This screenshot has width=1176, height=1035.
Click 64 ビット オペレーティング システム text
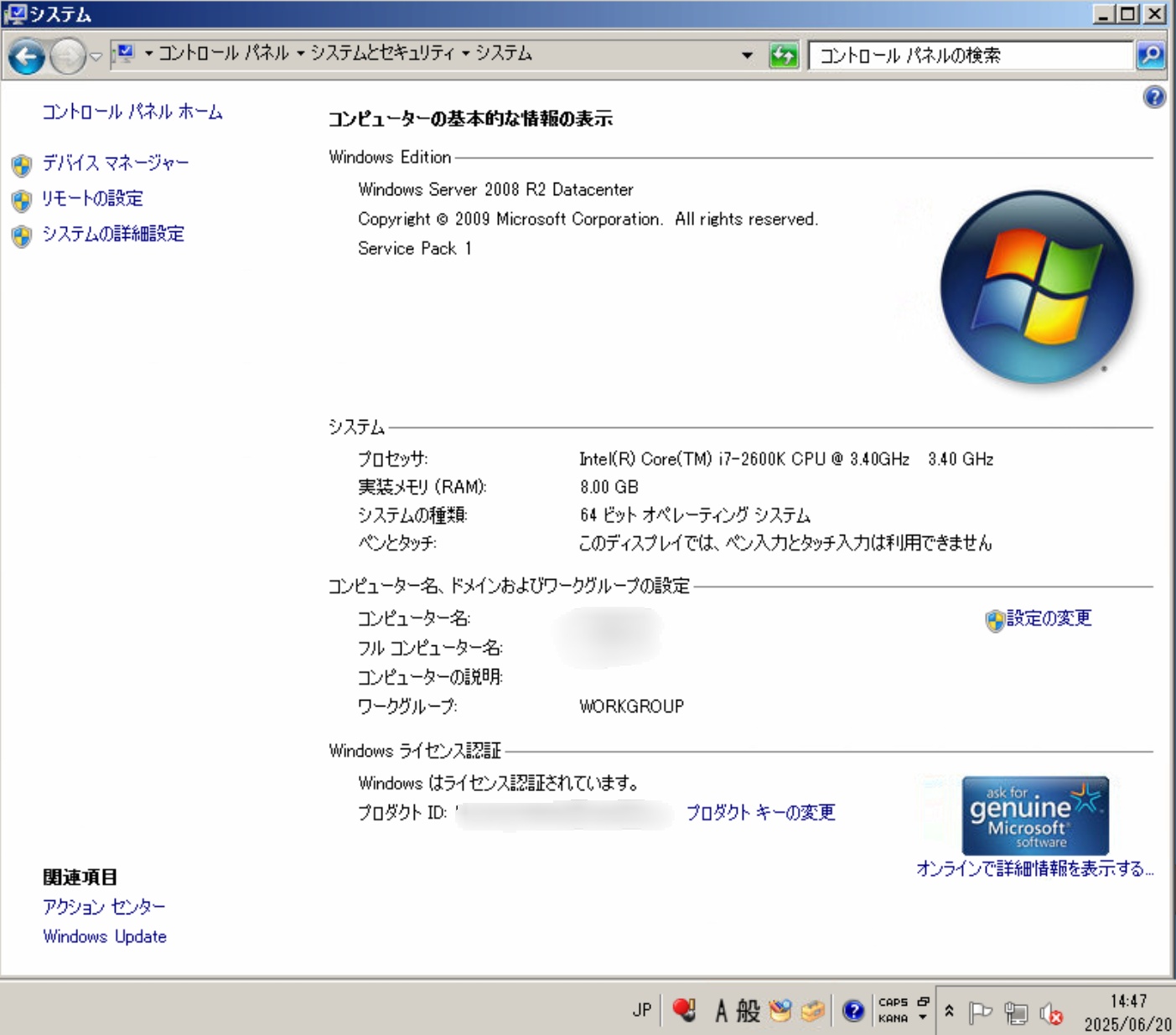pyautogui.click(x=695, y=515)
